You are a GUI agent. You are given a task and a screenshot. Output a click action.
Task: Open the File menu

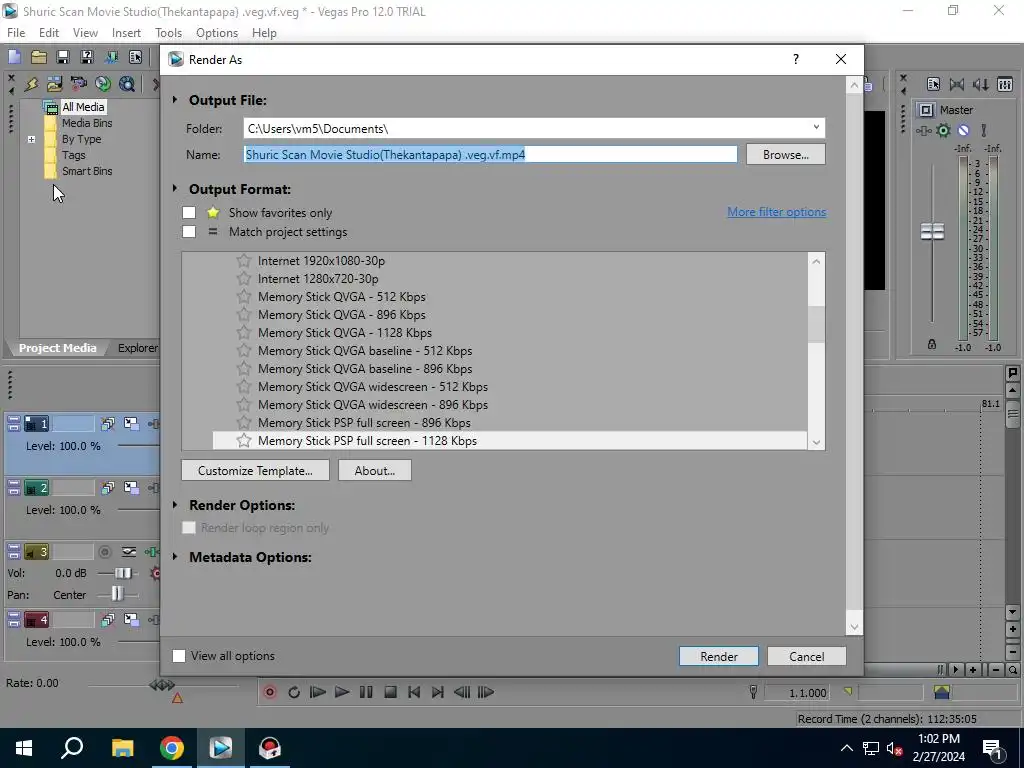coord(16,33)
